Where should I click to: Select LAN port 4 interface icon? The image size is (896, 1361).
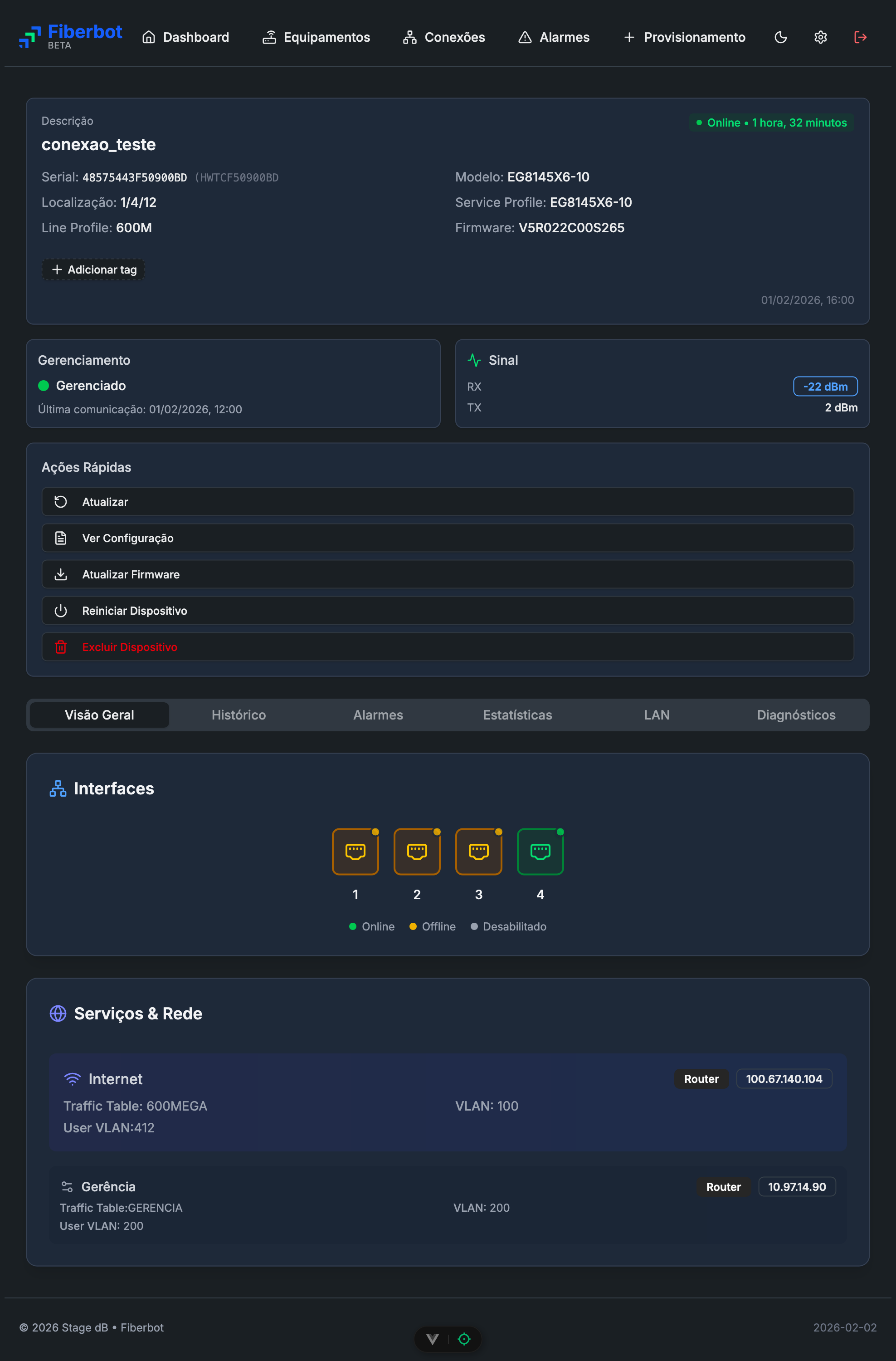click(x=540, y=852)
